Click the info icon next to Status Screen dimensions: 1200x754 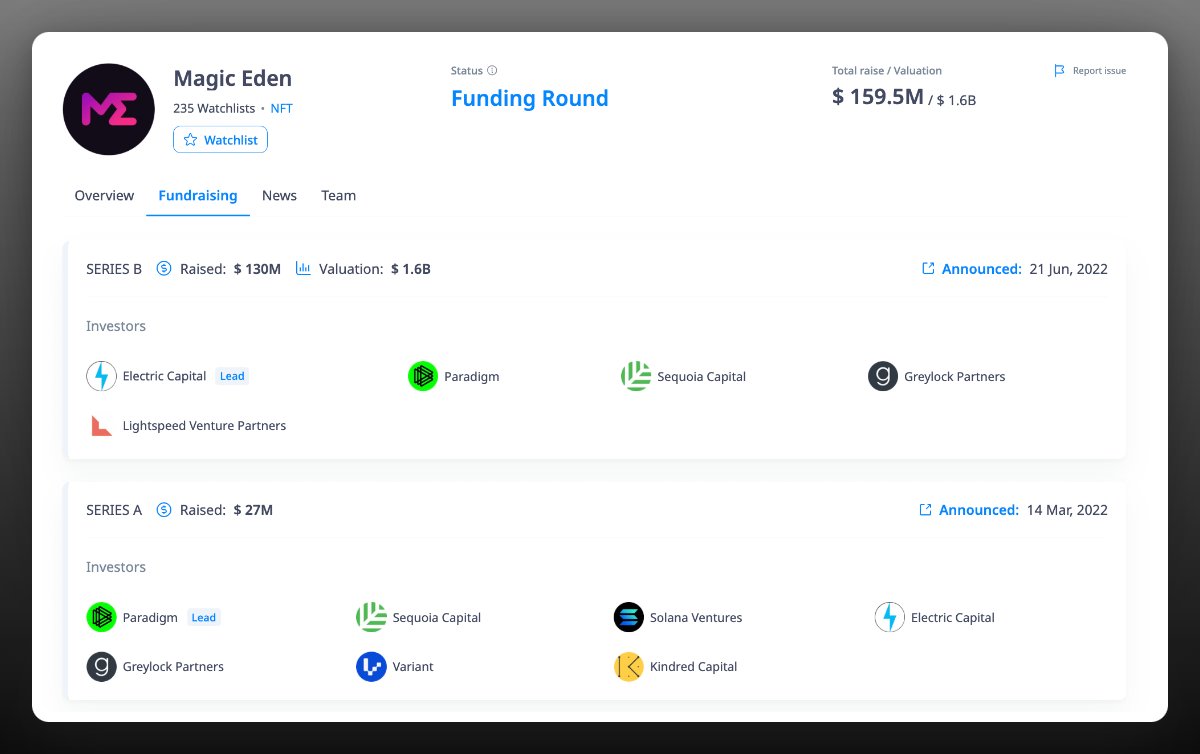pyautogui.click(x=492, y=71)
